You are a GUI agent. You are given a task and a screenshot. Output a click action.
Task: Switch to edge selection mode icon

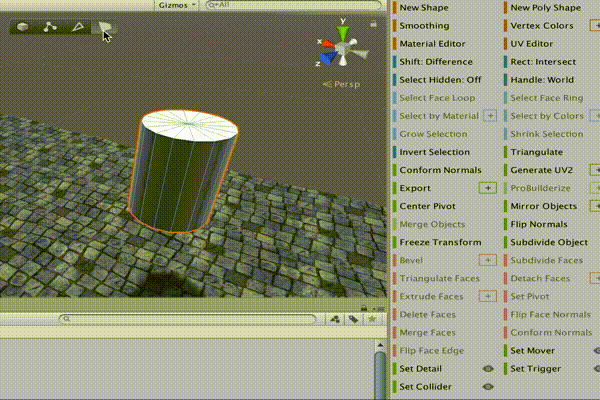coord(78,27)
